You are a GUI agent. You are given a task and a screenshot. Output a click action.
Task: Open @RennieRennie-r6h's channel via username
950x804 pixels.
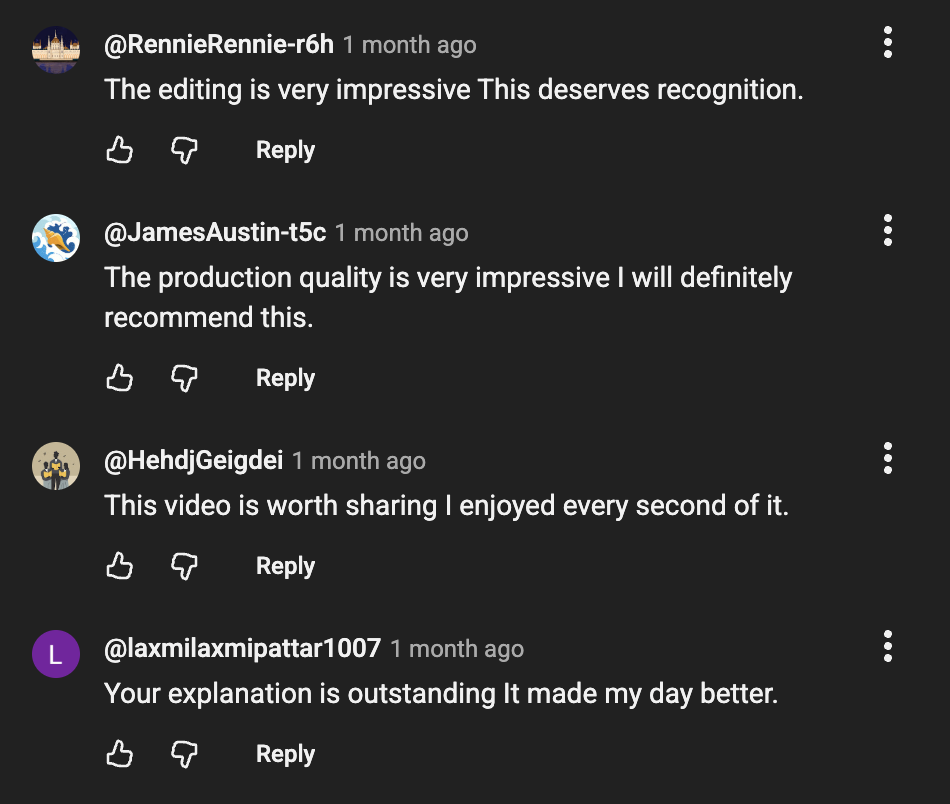[219, 45]
